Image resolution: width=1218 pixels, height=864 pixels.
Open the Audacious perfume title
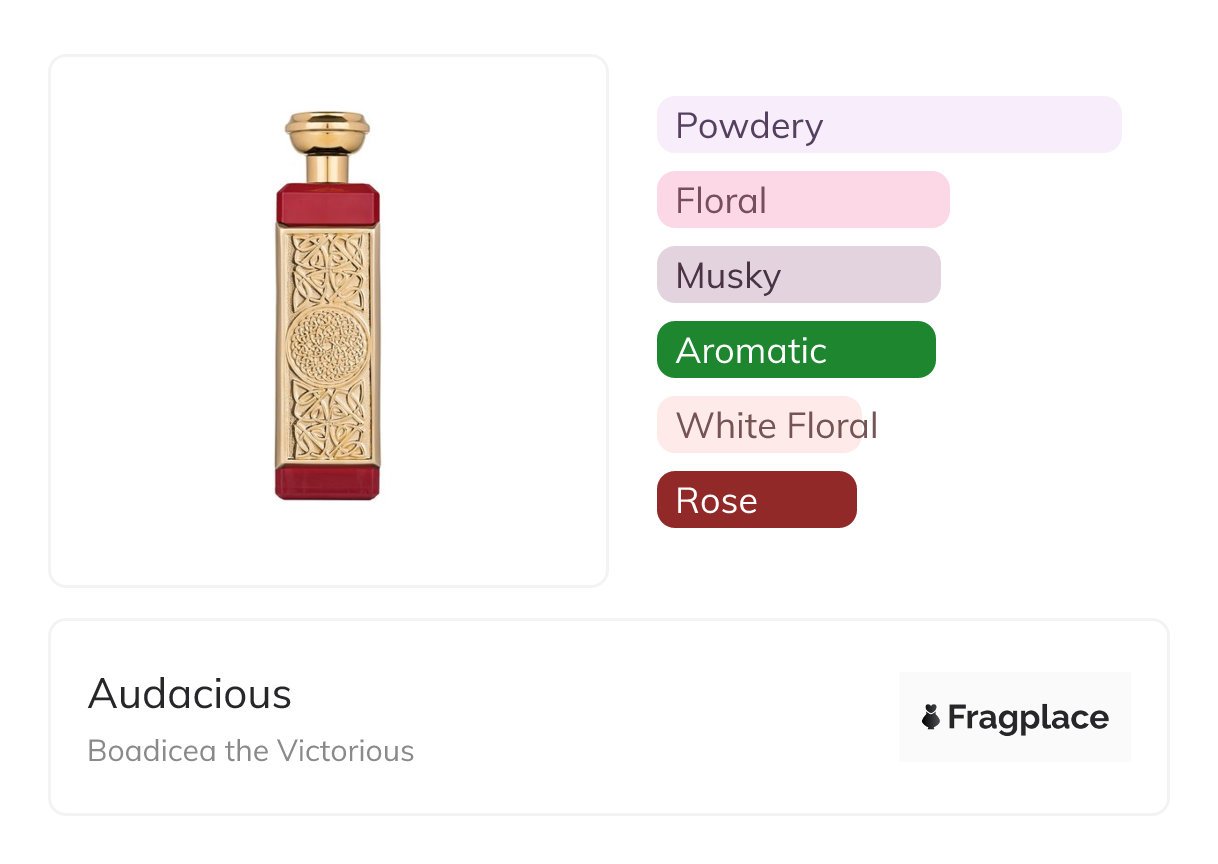click(190, 694)
